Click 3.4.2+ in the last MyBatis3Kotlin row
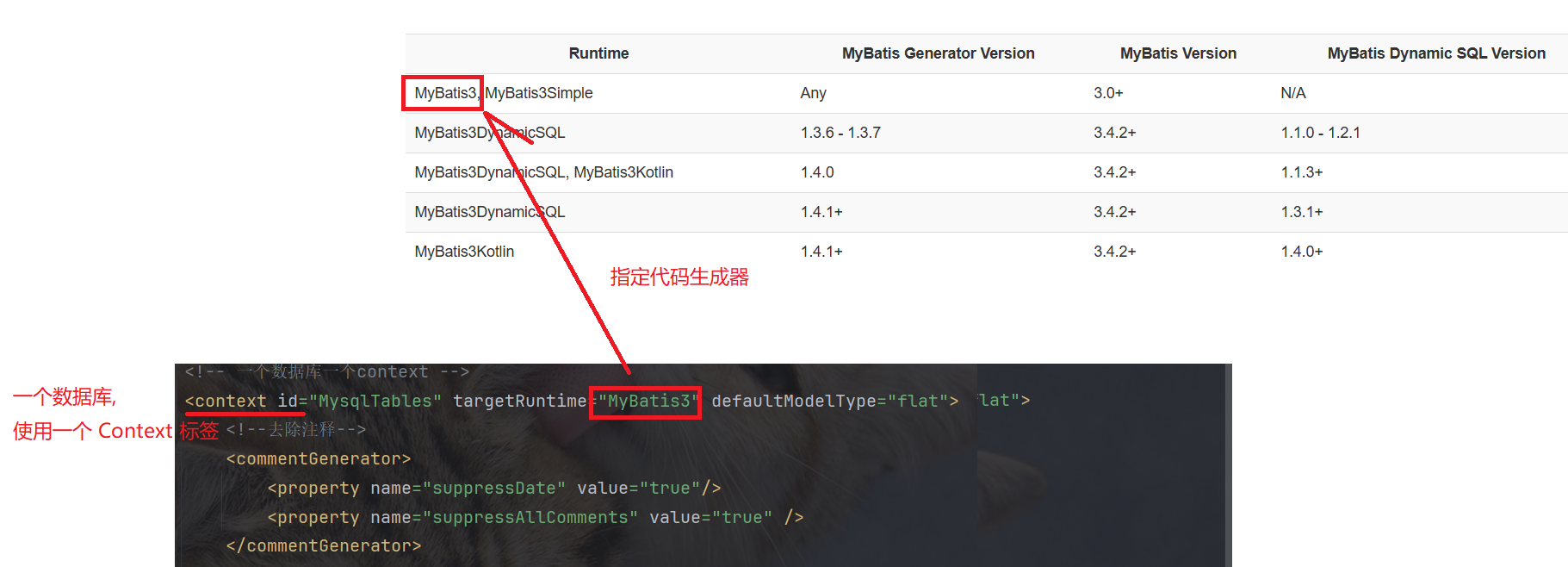The height and width of the screenshot is (567, 1568). coord(1115,252)
